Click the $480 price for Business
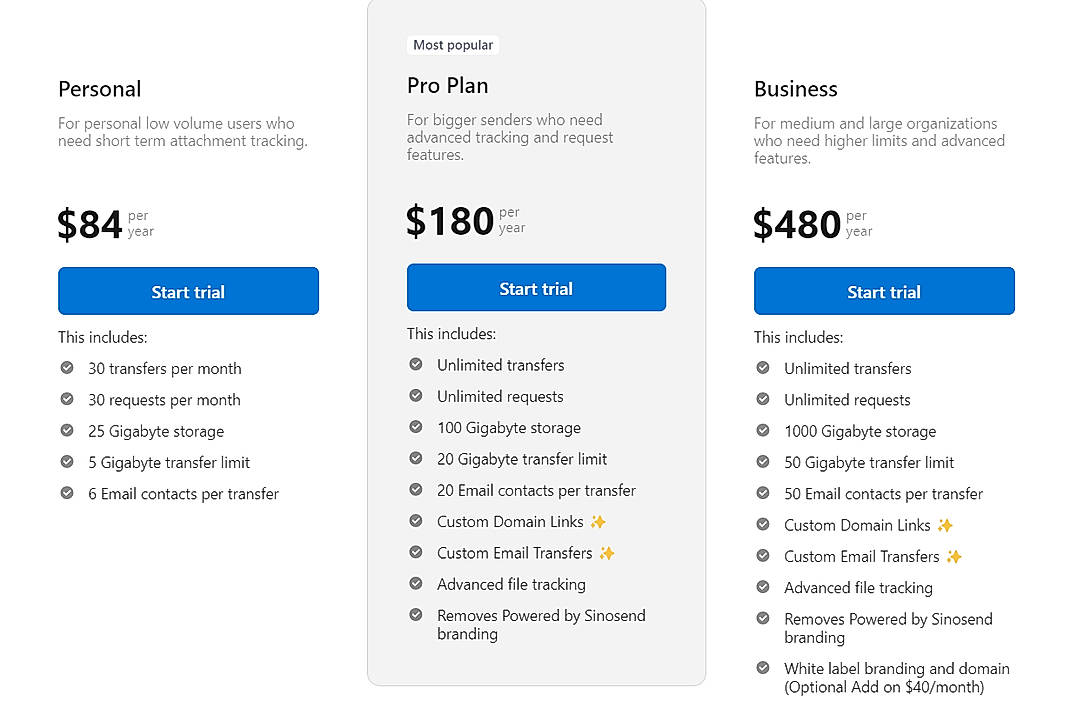 [797, 224]
